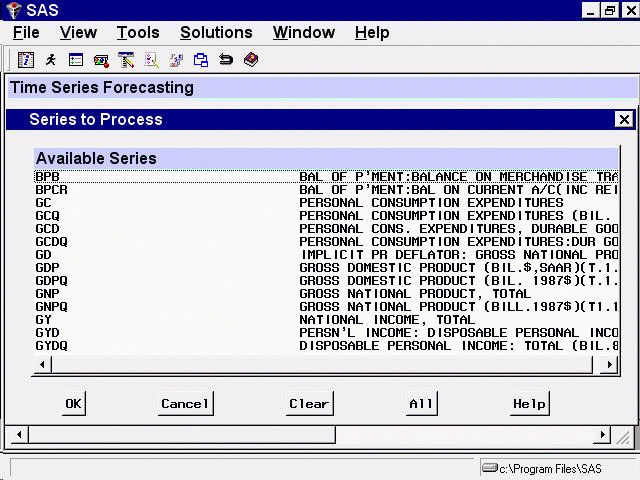Click the Available Series header
This screenshot has width=640, height=480.
click(x=326, y=158)
